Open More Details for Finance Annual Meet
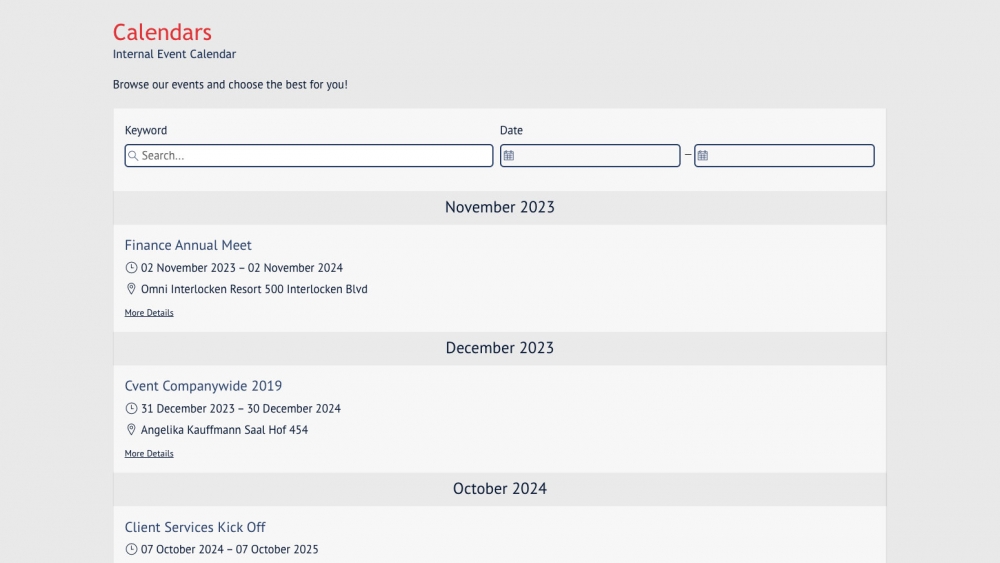 (x=149, y=313)
